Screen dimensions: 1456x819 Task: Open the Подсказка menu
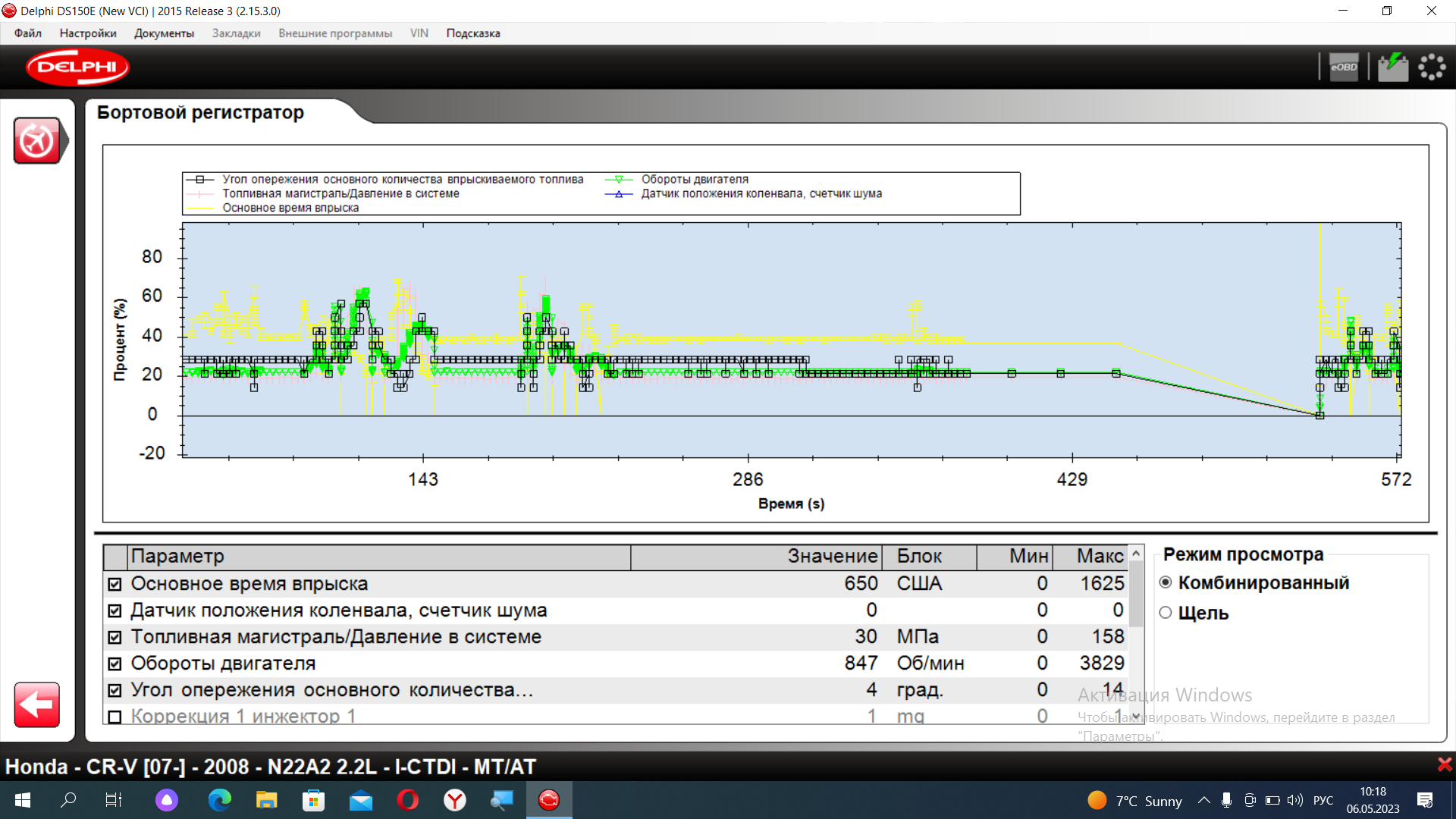pos(473,33)
